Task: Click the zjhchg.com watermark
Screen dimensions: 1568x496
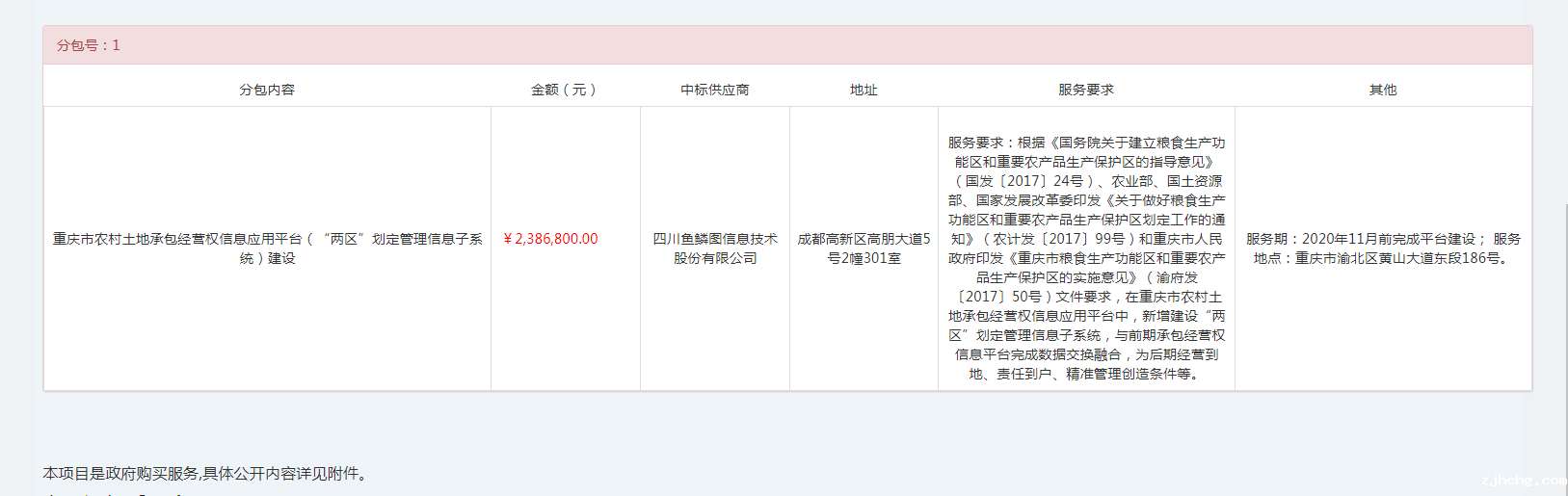Action: pyautogui.click(x=1523, y=480)
